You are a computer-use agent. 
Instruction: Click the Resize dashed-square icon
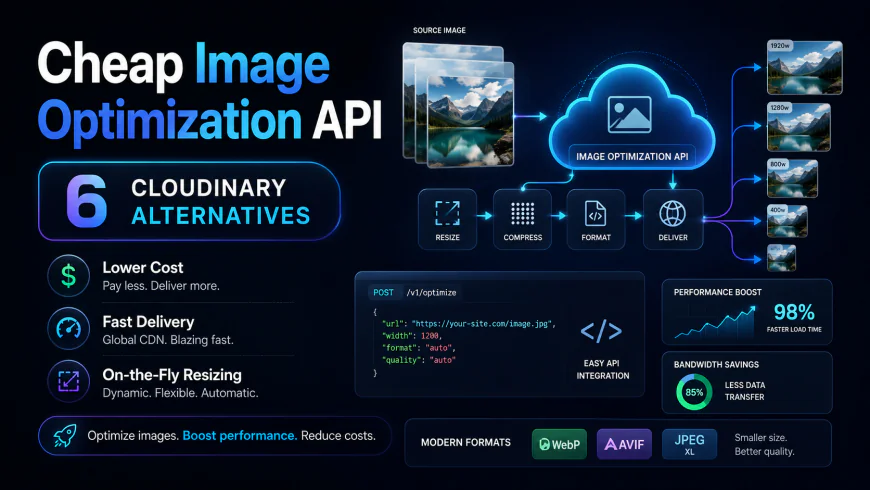tap(447, 213)
